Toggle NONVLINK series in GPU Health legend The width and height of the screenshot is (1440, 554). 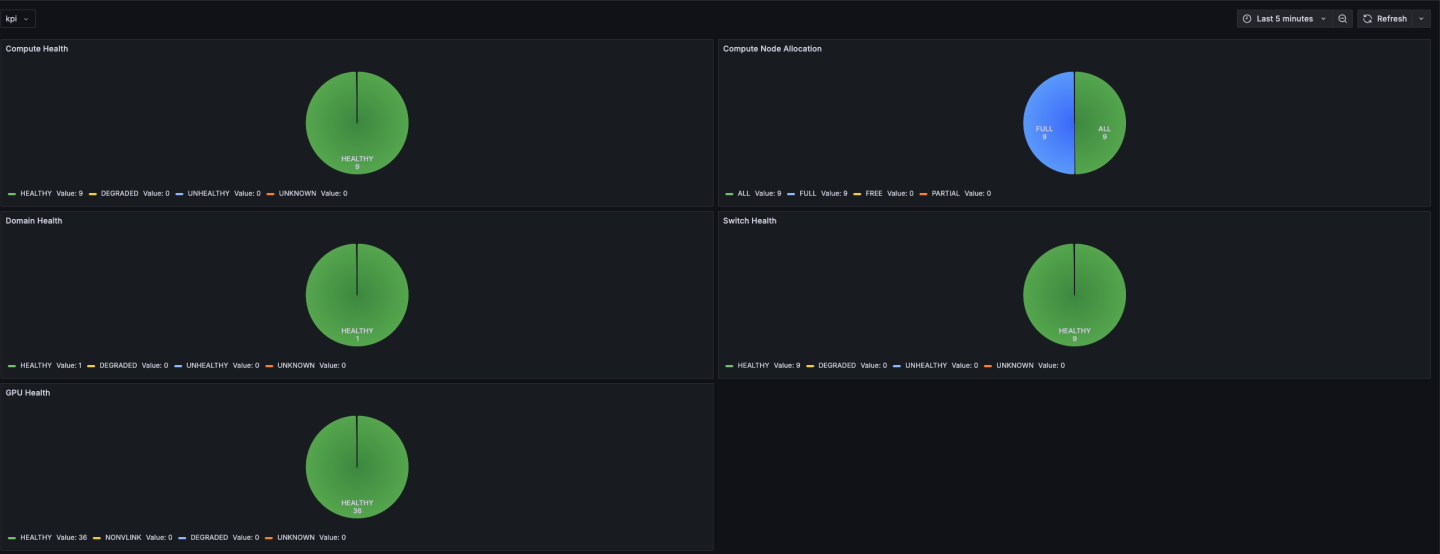(122, 537)
